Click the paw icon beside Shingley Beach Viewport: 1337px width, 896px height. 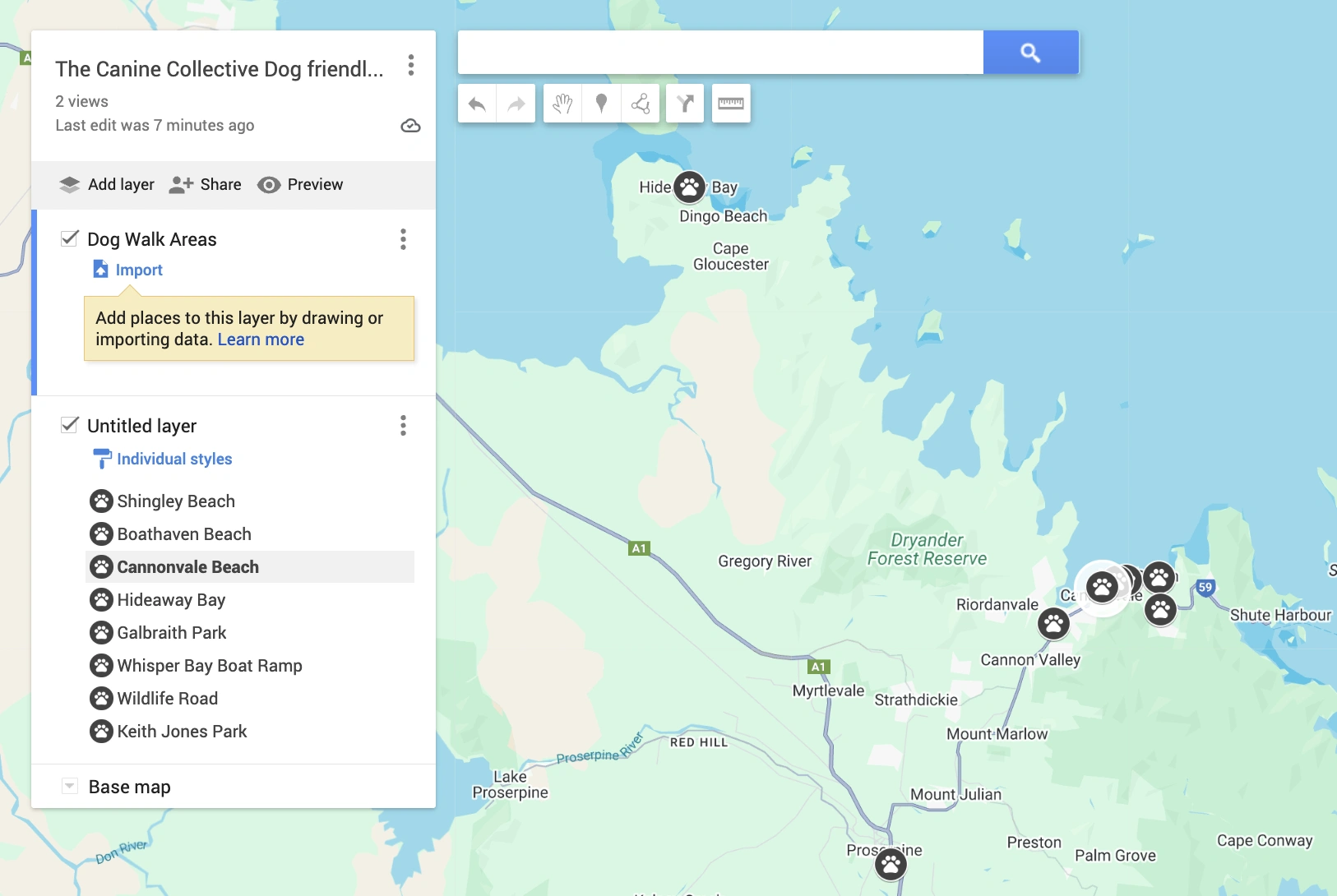(x=101, y=501)
